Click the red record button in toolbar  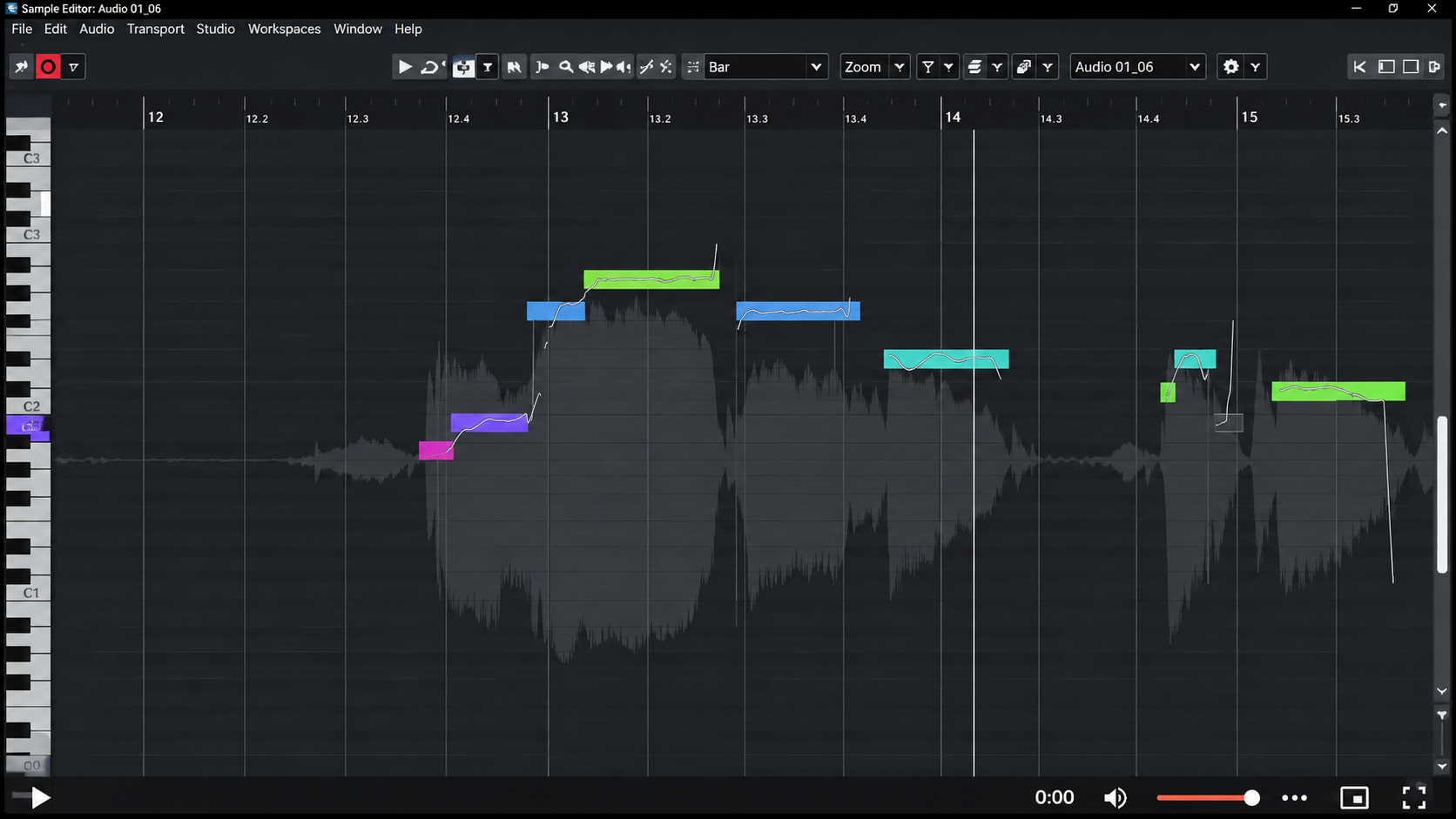[48, 67]
